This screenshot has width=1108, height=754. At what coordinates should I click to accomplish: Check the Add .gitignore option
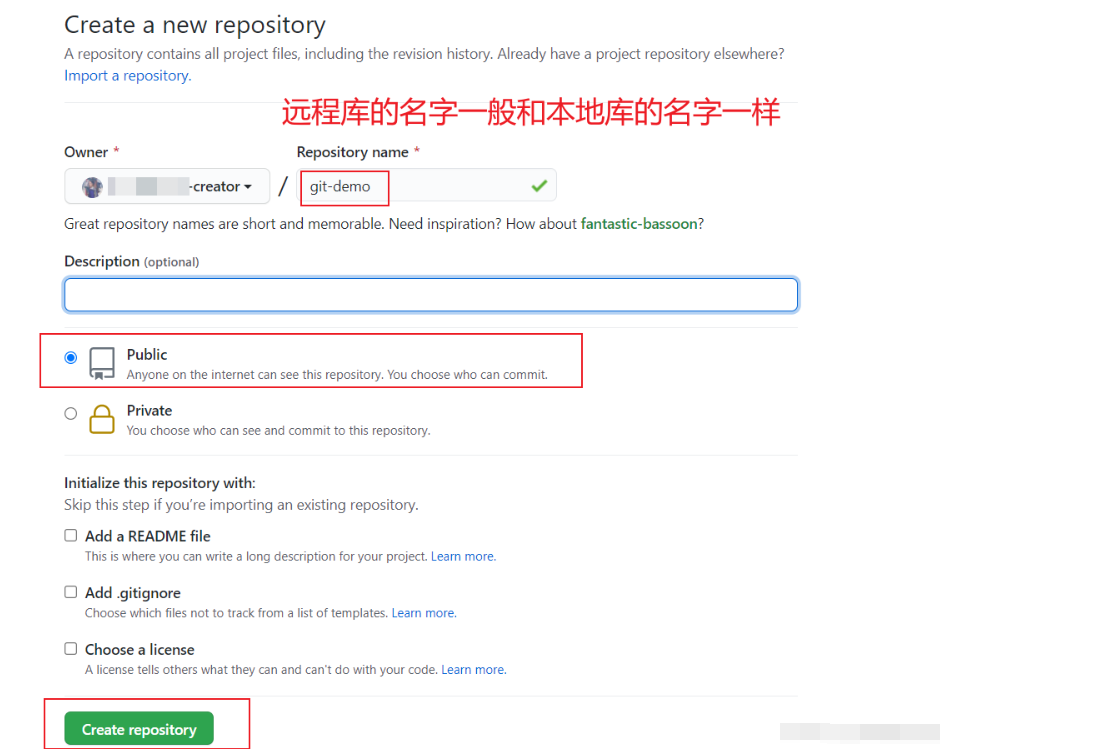(71, 592)
